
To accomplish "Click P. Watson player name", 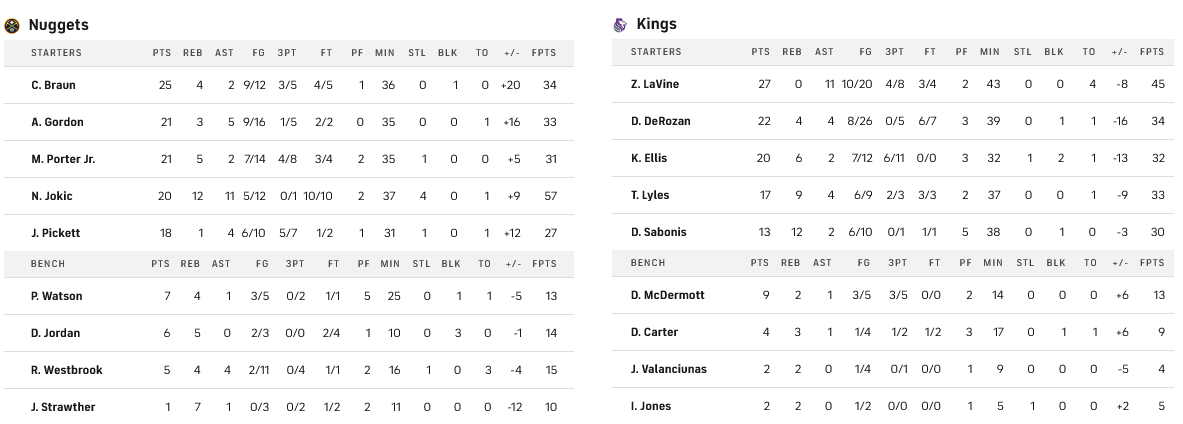I will point(56,296).
